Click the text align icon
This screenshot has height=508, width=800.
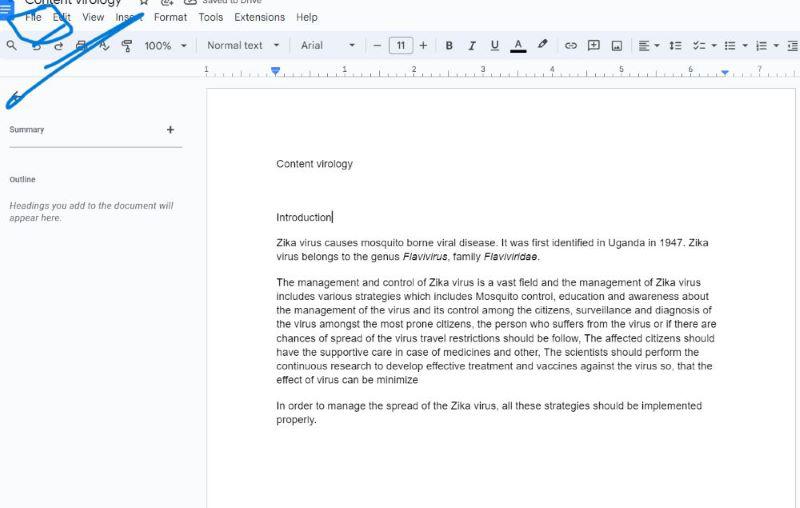click(644, 46)
